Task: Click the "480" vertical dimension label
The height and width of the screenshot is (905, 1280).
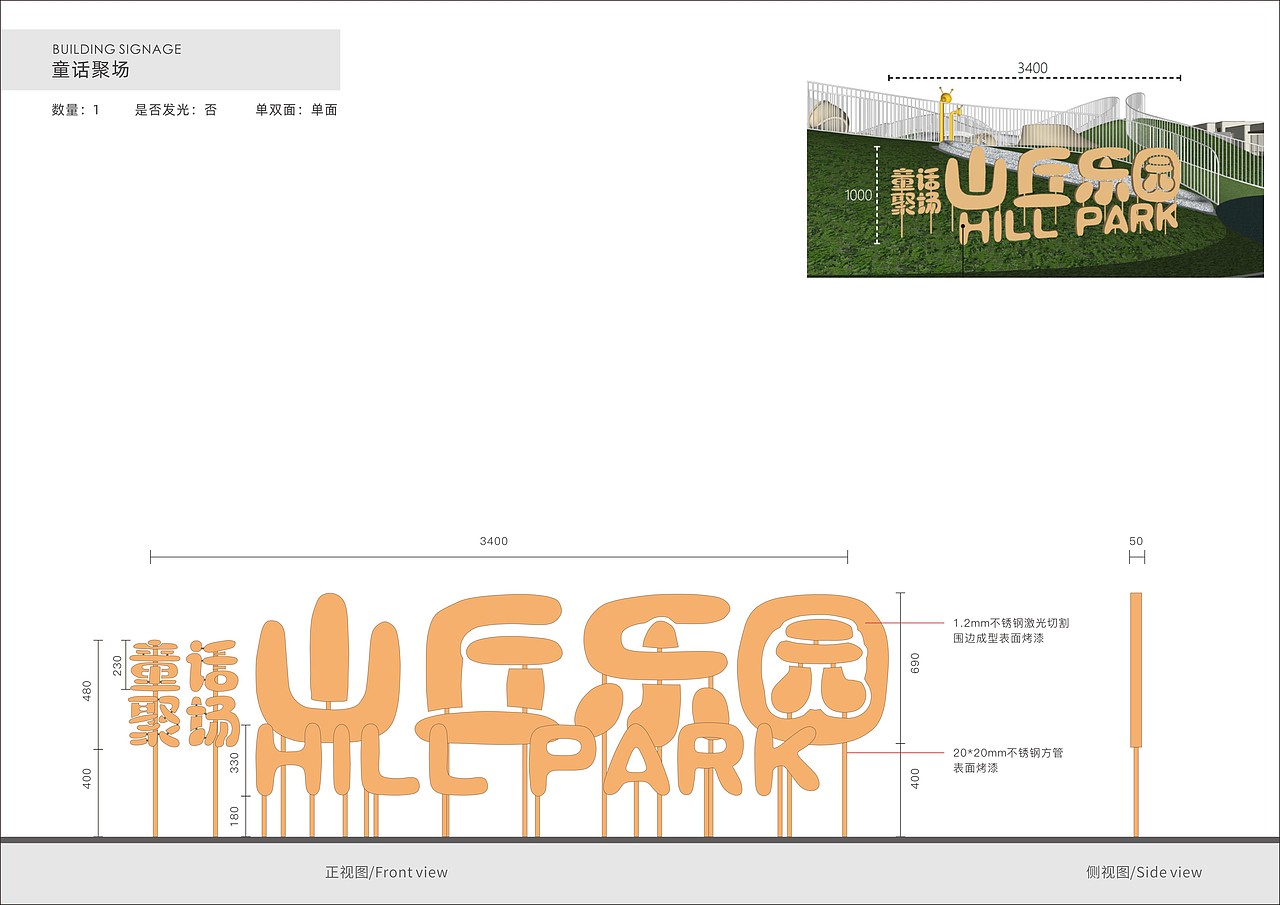Action: tap(87, 691)
